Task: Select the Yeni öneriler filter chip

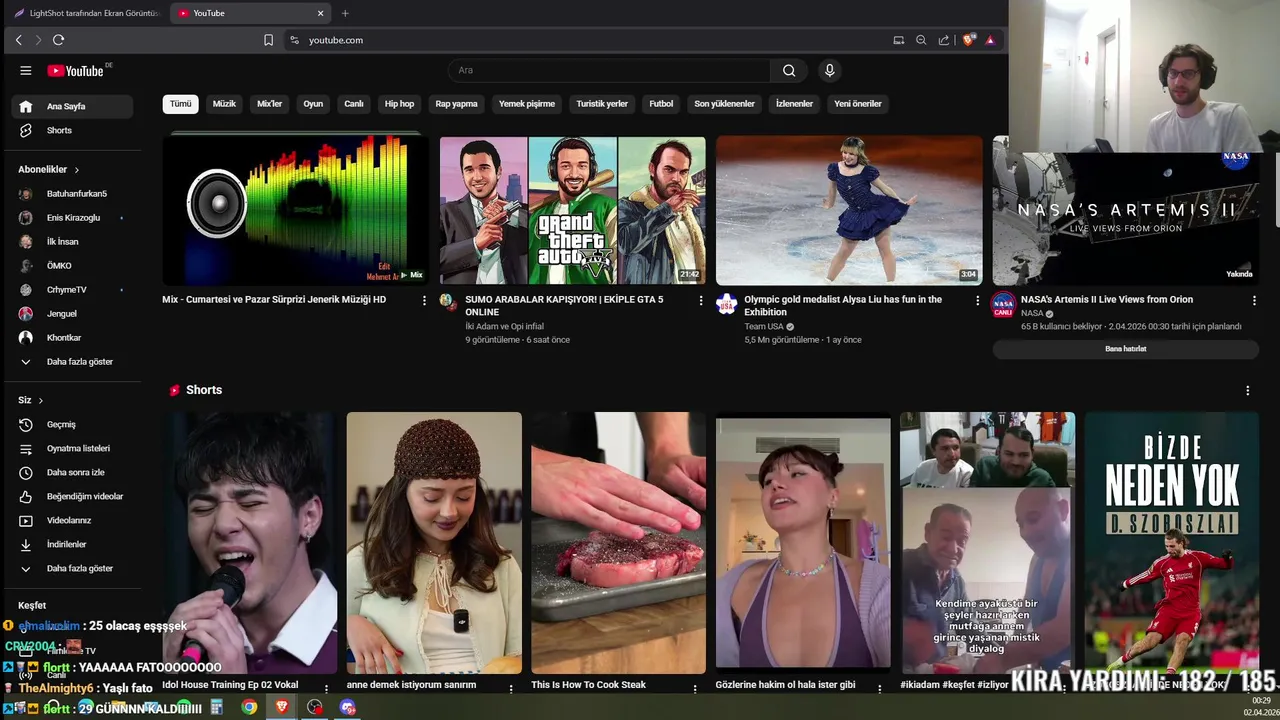Action: click(x=858, y=104)
